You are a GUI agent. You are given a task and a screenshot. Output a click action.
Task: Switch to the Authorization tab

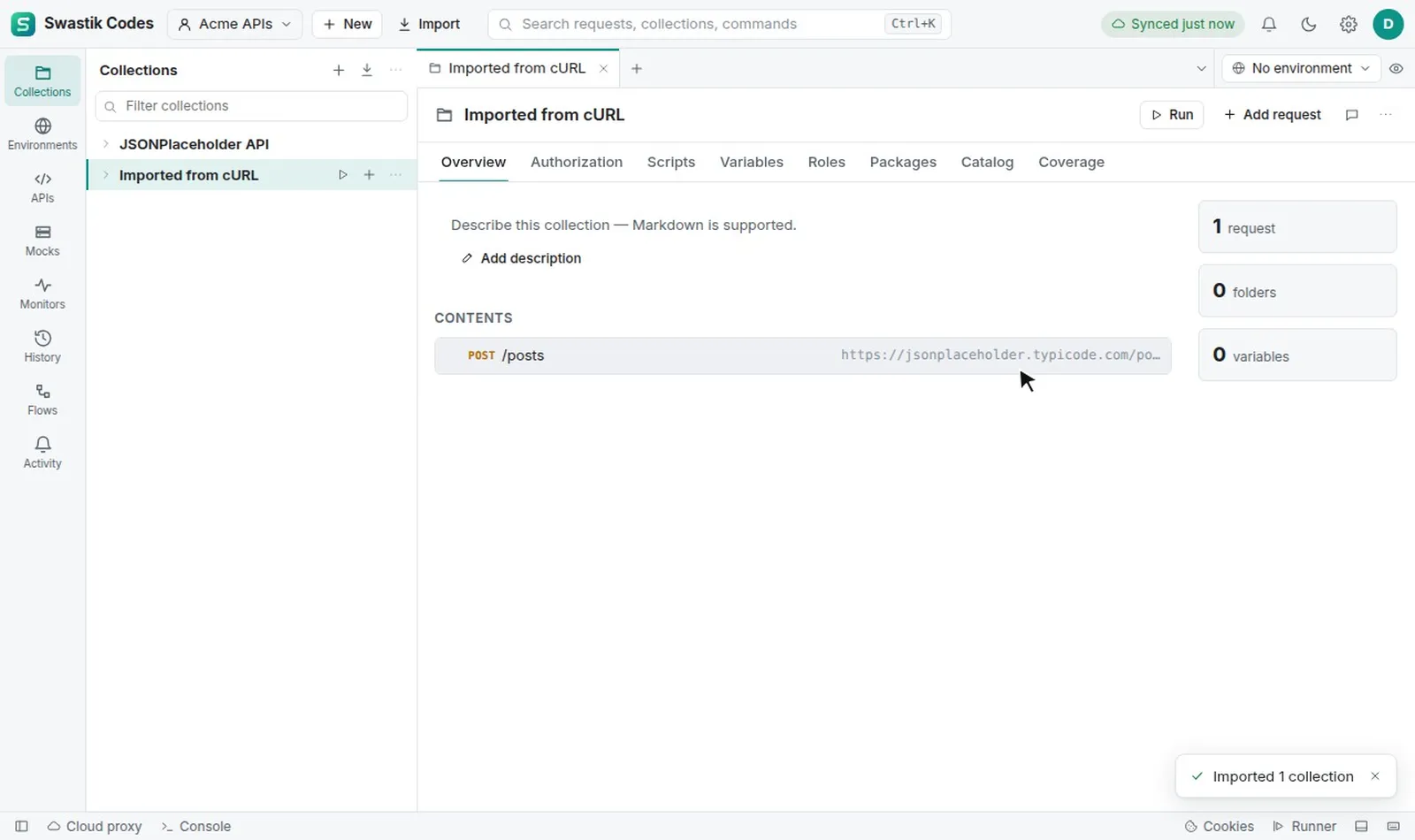[x=577, y=162]
